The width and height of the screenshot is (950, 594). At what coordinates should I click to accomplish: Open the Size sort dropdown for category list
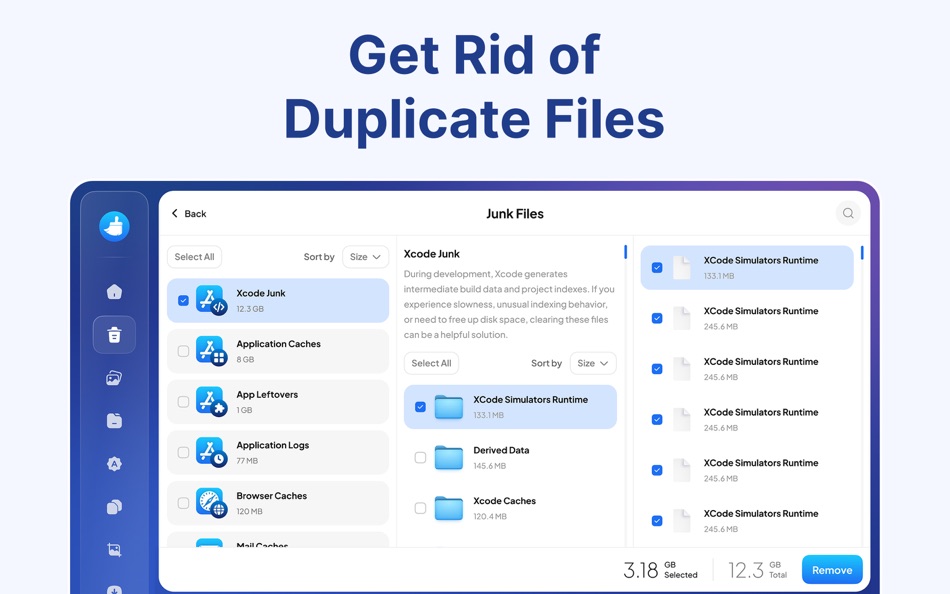click(x=365, y=257)
